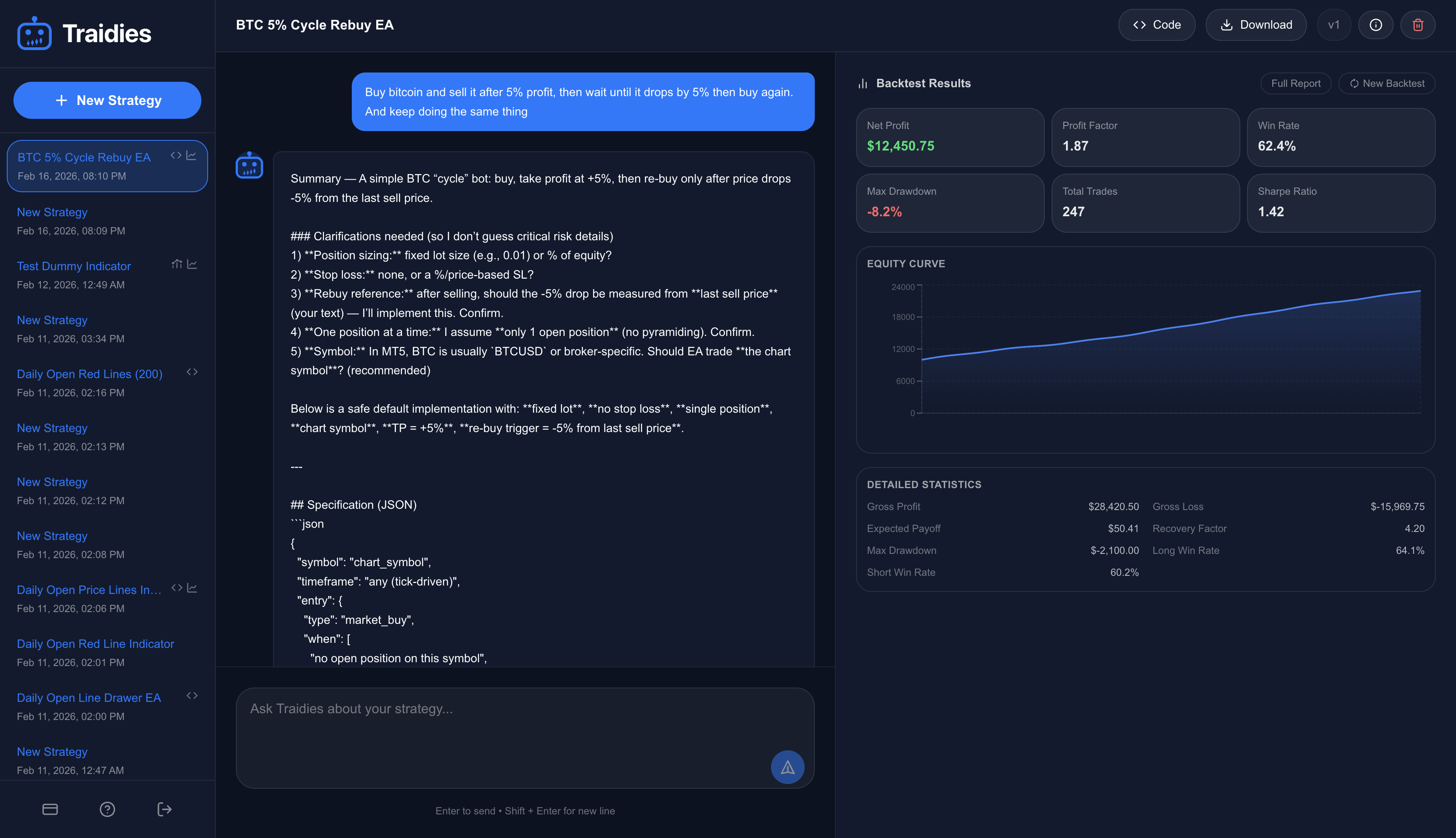Image resolution: width=1456 pixels, height=838 pixels.
Task: Switch to the Test Dummy Indicator strategy
Action: pyautogui.click(x=74, y=266)
